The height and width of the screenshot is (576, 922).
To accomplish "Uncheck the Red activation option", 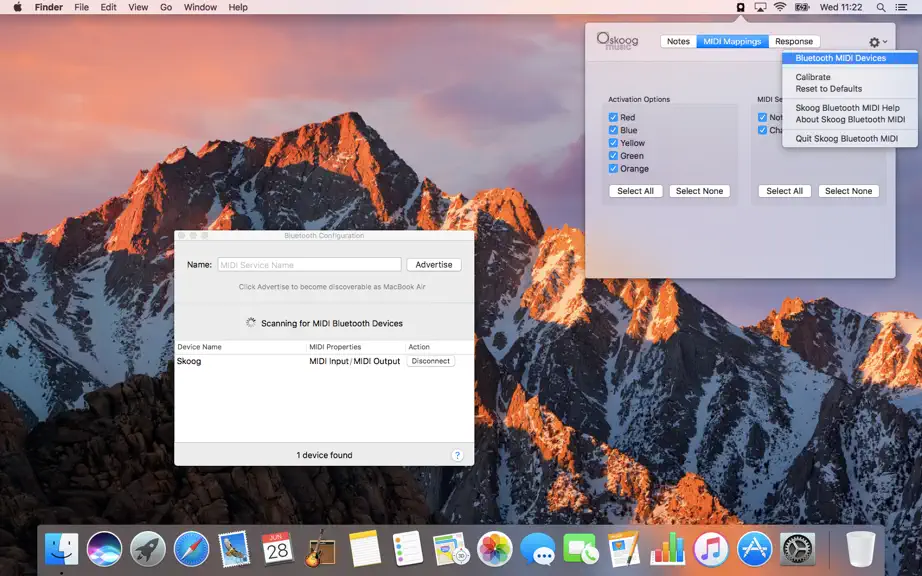I will pos(613,117).
